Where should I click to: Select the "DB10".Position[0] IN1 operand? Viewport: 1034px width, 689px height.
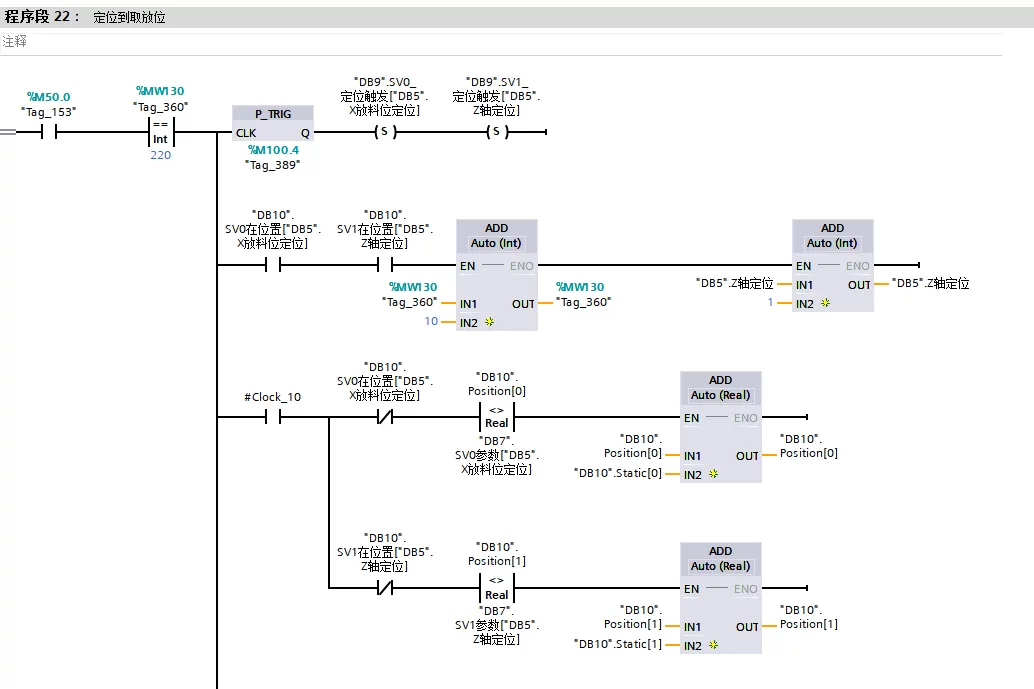coord(633,446)
